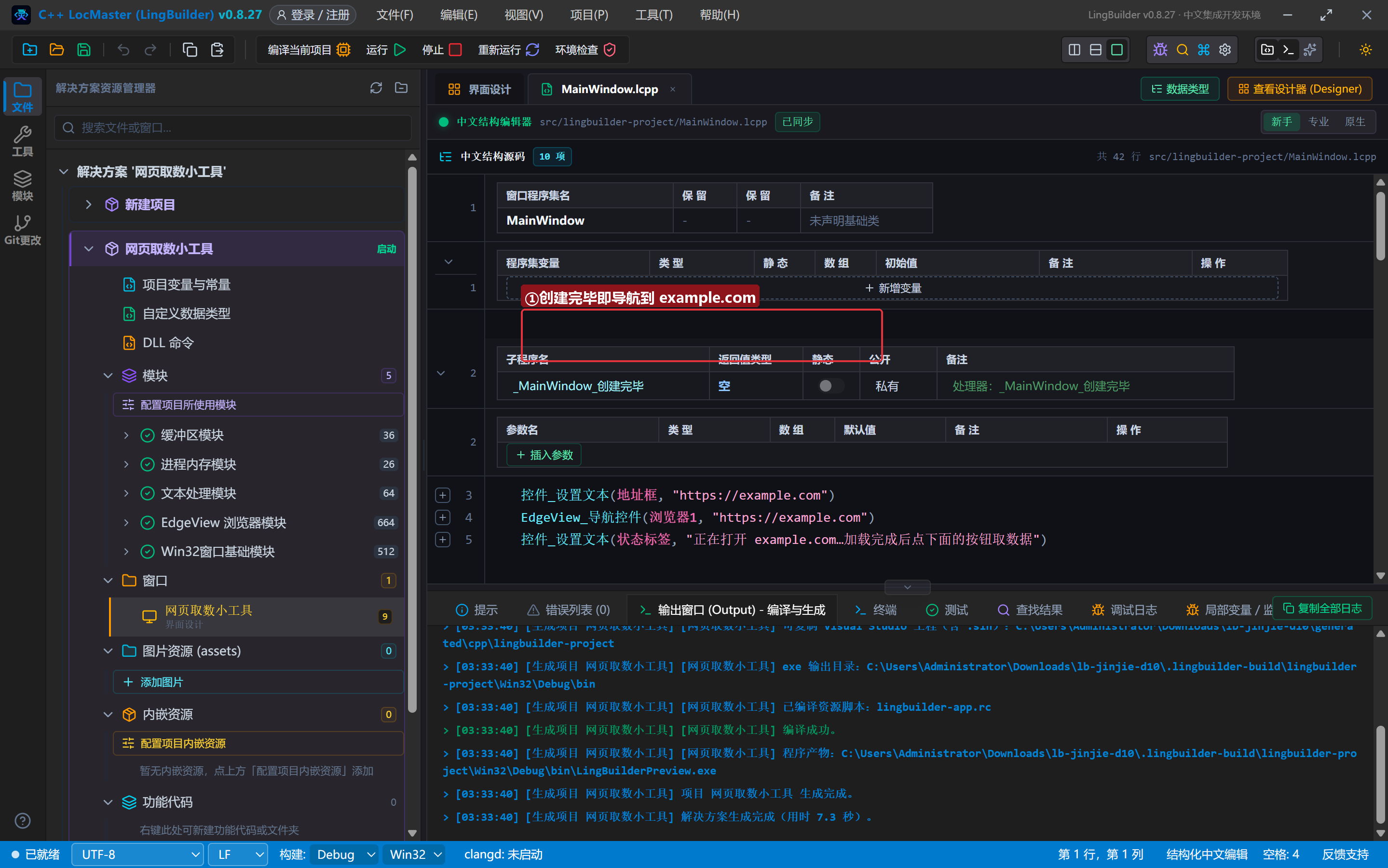Screen dimensions: 1388x868
Task: Click the undo arrow icon
Action: [x=123, y=49]
